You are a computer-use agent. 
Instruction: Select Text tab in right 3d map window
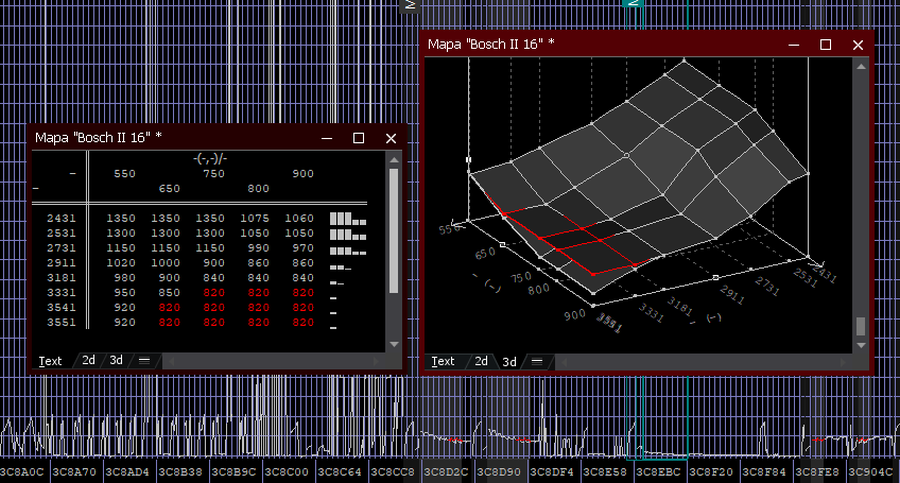[x=443, y=361]
